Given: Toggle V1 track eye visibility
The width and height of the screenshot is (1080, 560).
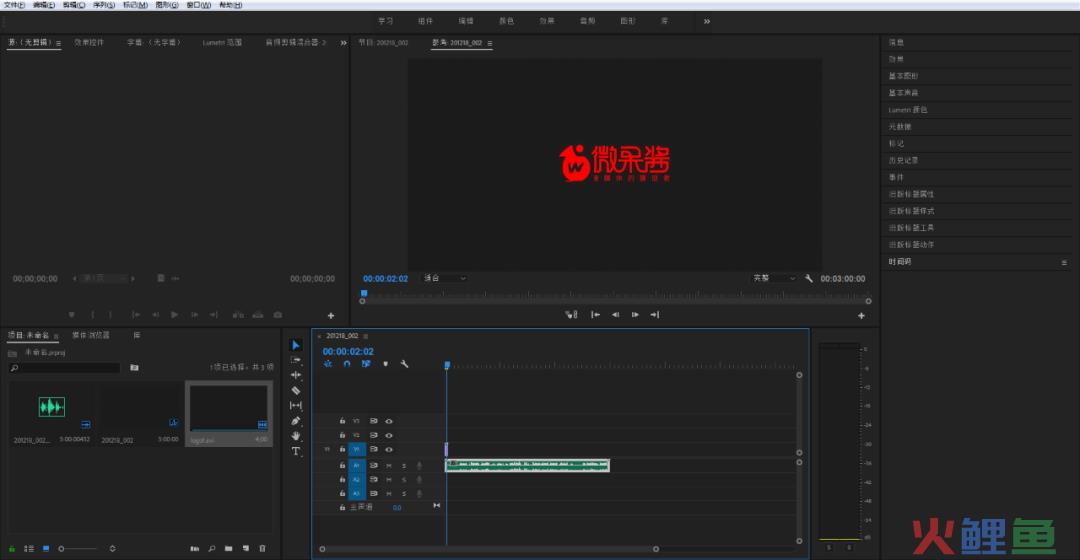Looking at the screenshot, I should click(x=388, y=449).
